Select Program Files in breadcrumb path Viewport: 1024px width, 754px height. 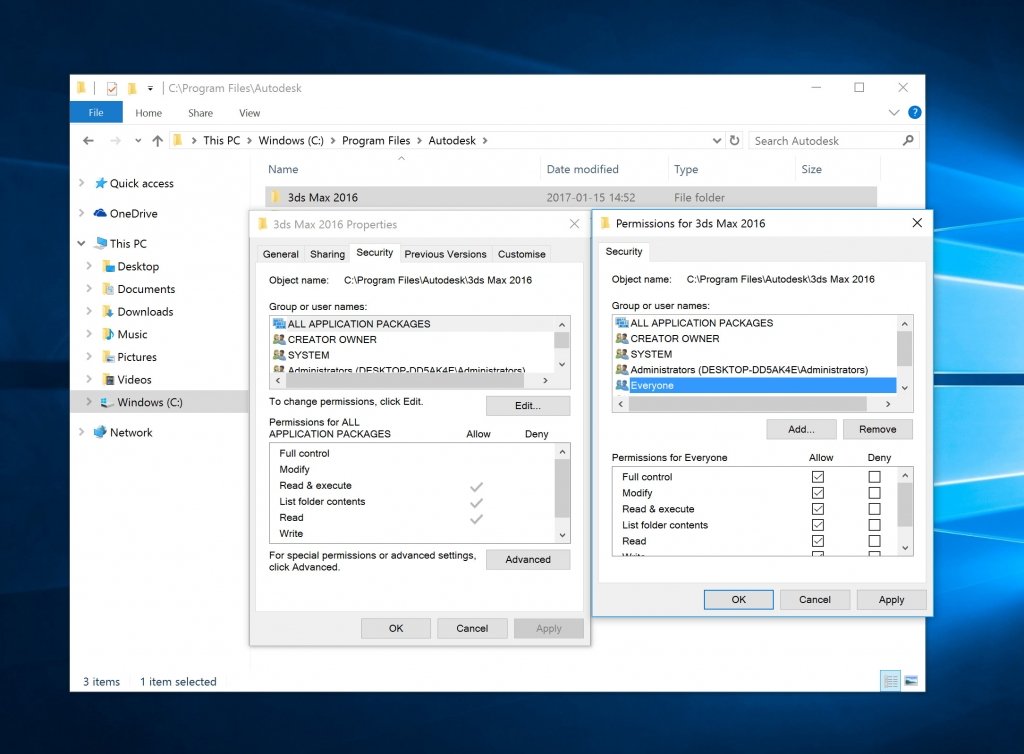point(376,140)
